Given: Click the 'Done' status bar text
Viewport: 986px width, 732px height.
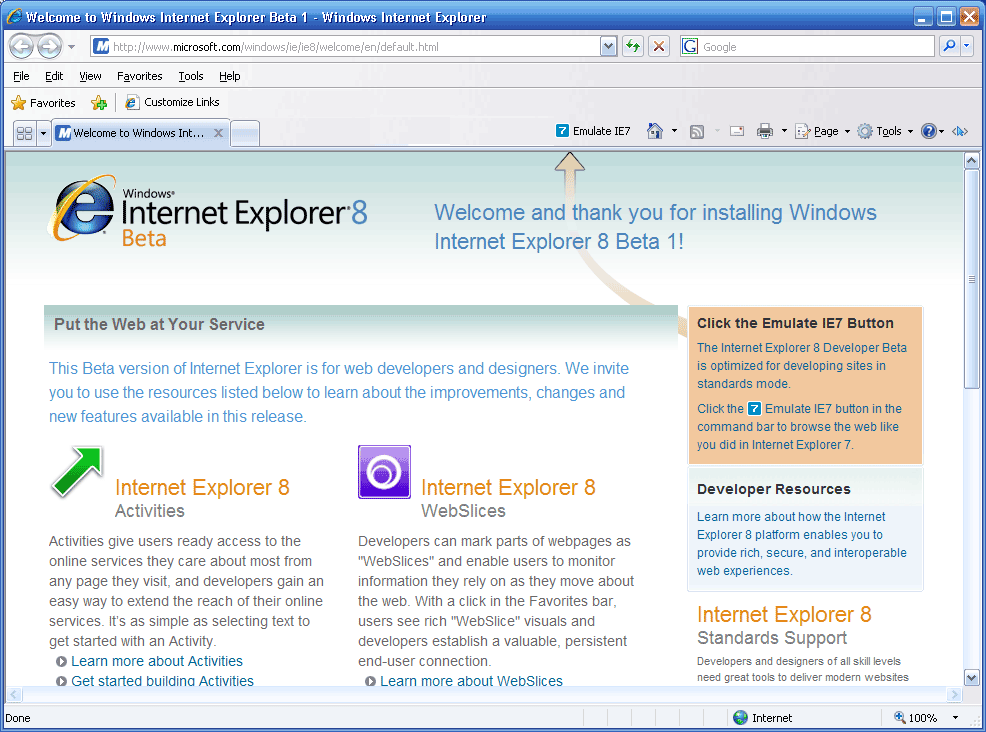Looking at the screenshot, I should (18, 718).
